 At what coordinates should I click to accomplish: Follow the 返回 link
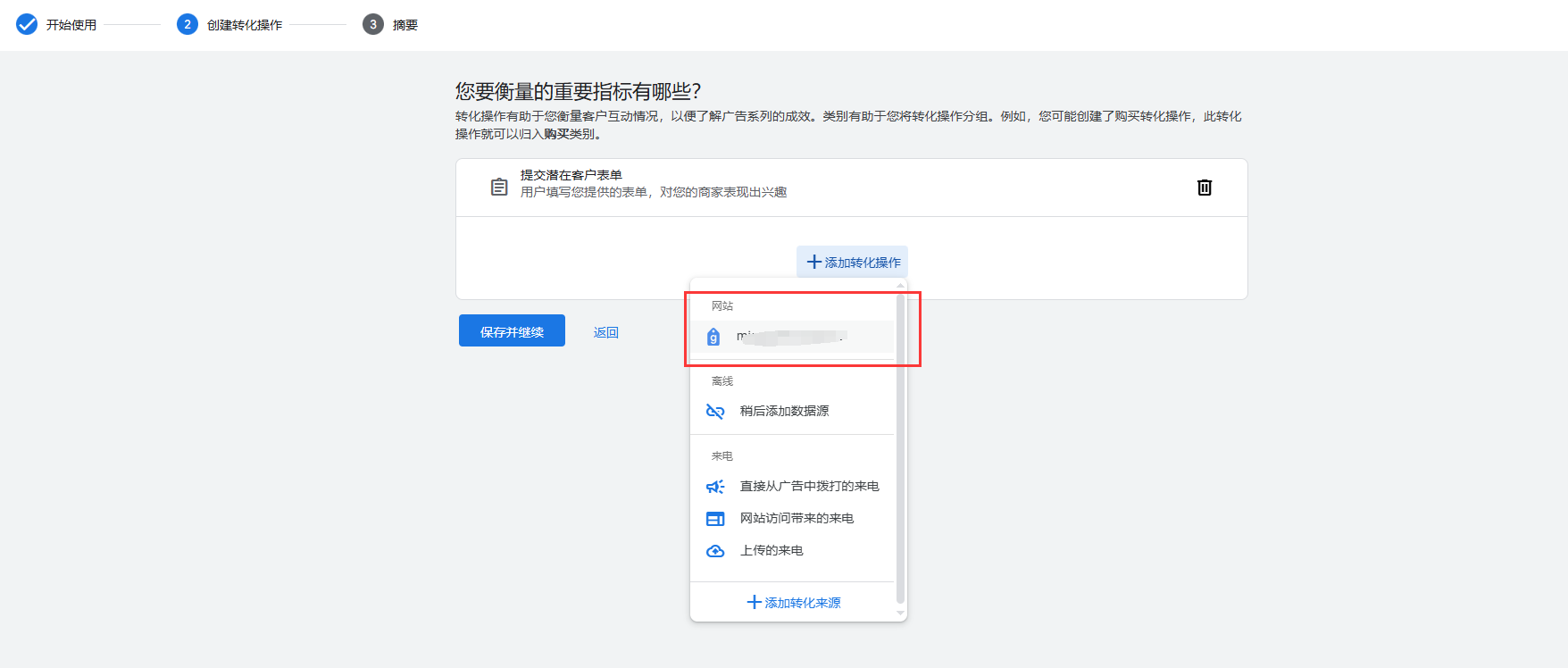606,332
